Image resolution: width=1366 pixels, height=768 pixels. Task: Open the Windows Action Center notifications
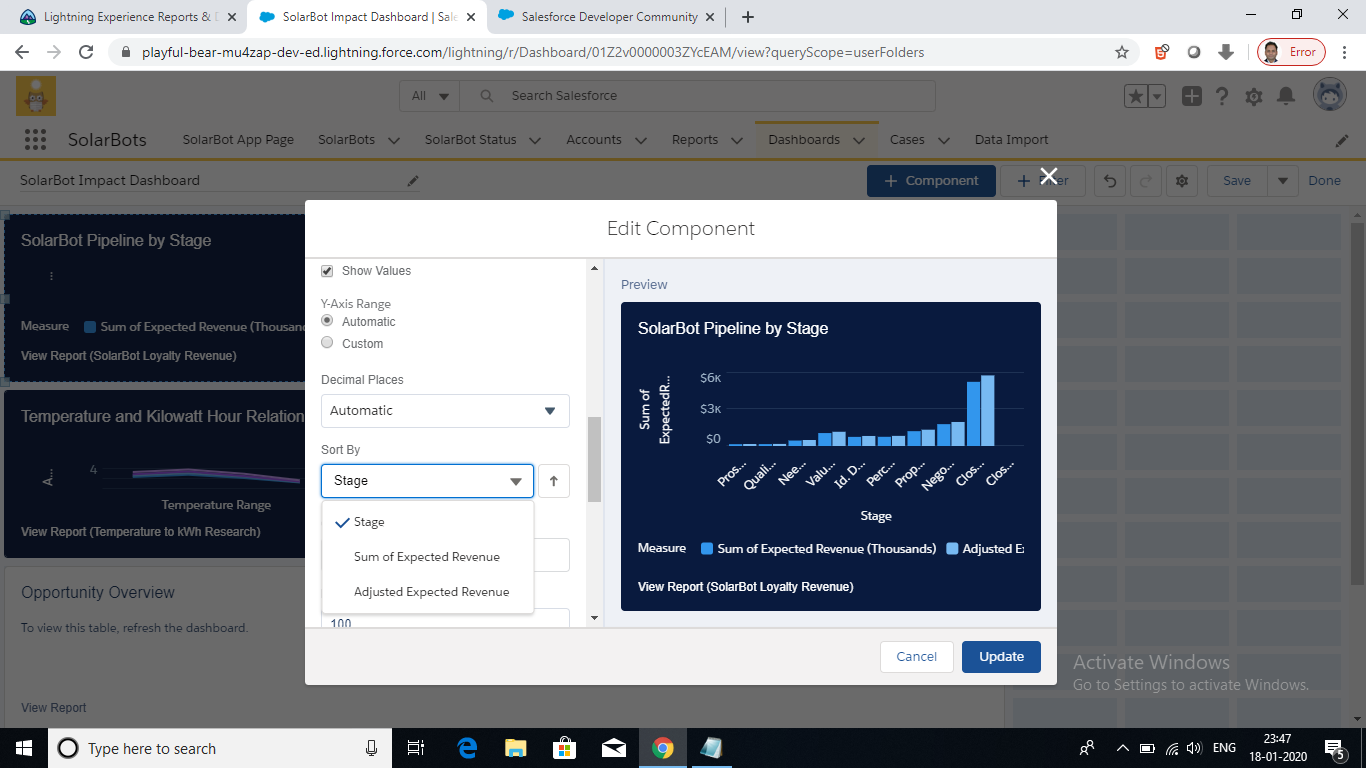[x=1334, y=748]
